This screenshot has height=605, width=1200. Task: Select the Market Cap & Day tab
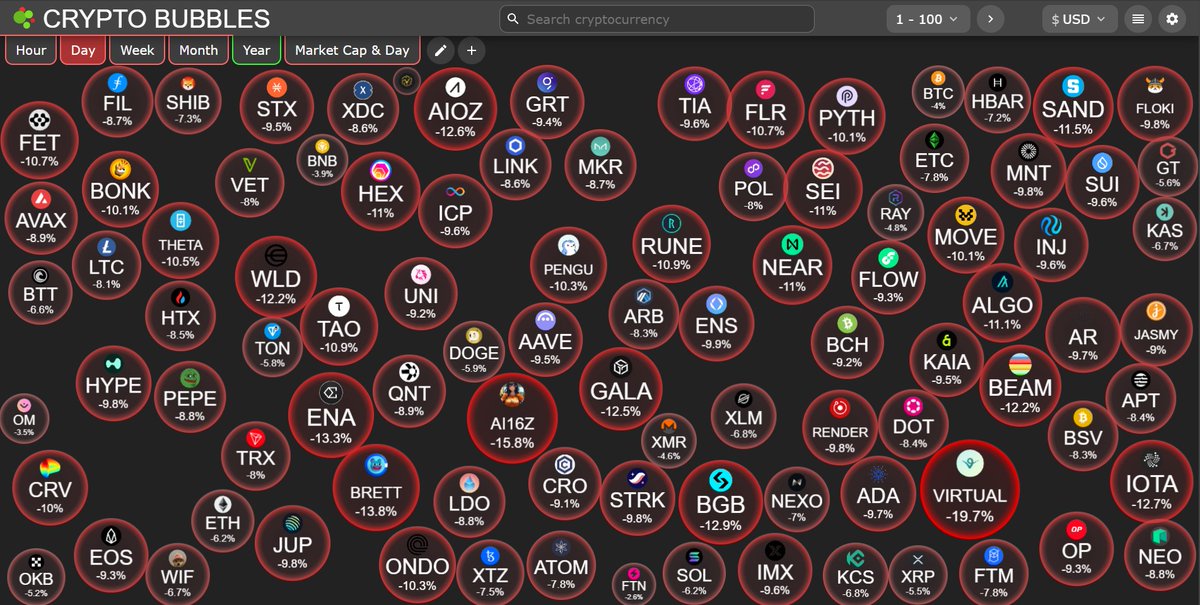click(x=352, y=50)
